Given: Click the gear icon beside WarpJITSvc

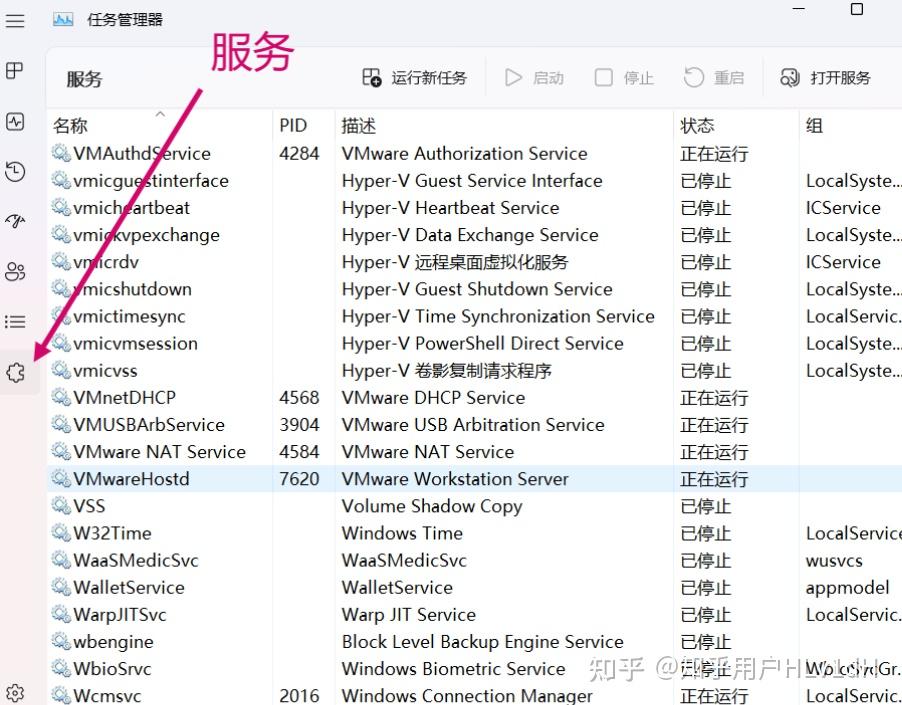Looking at the screenshot, I should tap(61, 613).
